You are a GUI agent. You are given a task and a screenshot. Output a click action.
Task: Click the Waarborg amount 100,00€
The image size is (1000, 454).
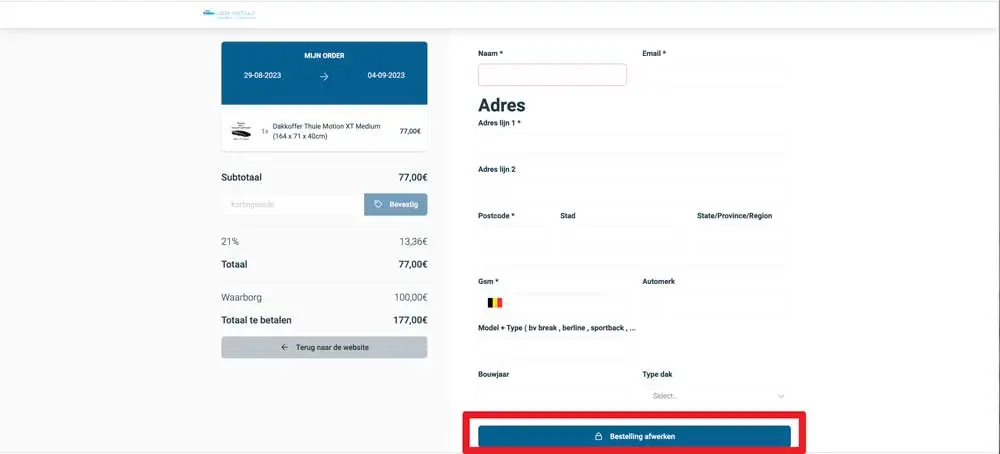pos(411,297)
